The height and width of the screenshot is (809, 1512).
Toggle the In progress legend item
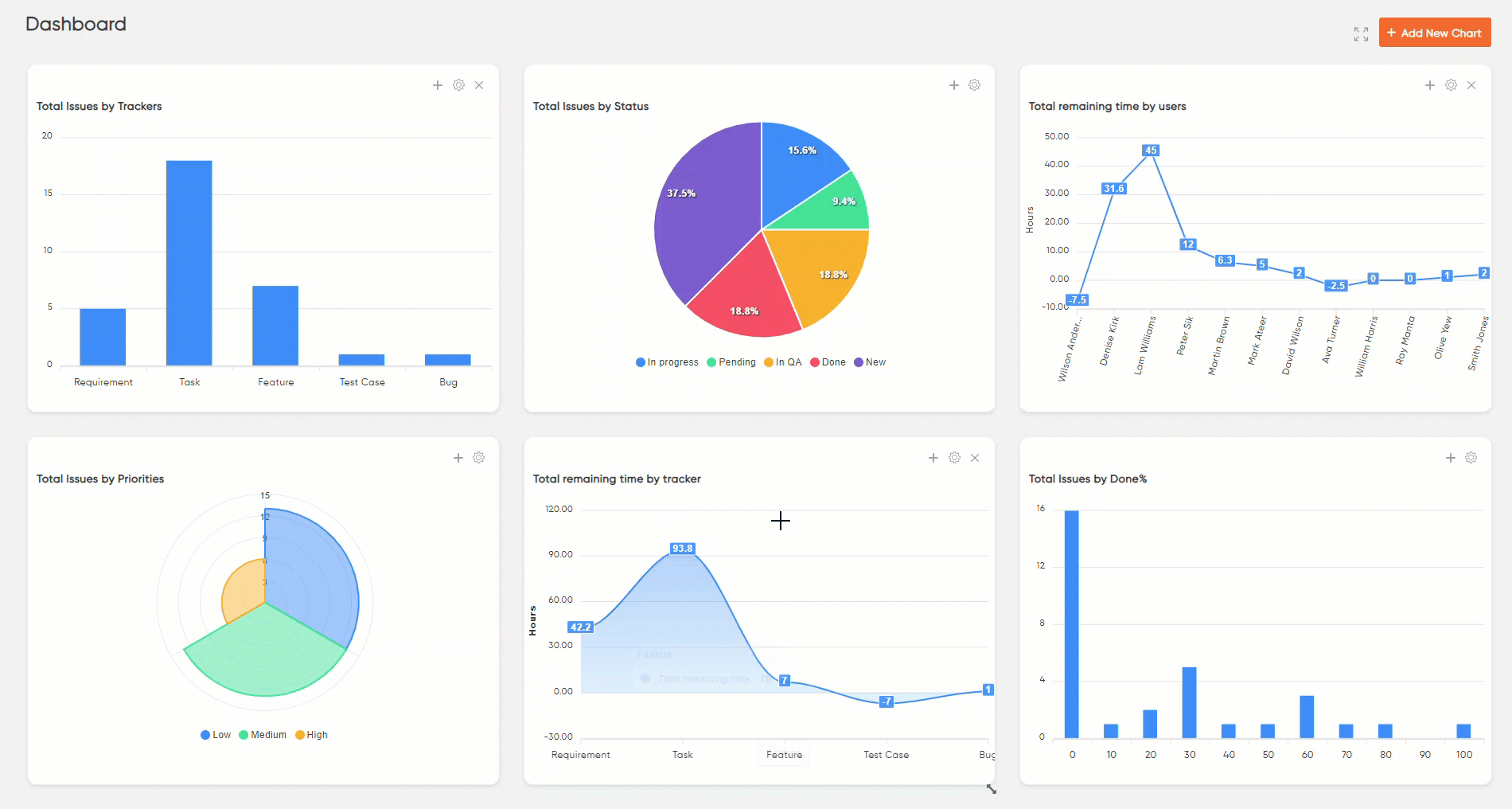pos(667,362)
